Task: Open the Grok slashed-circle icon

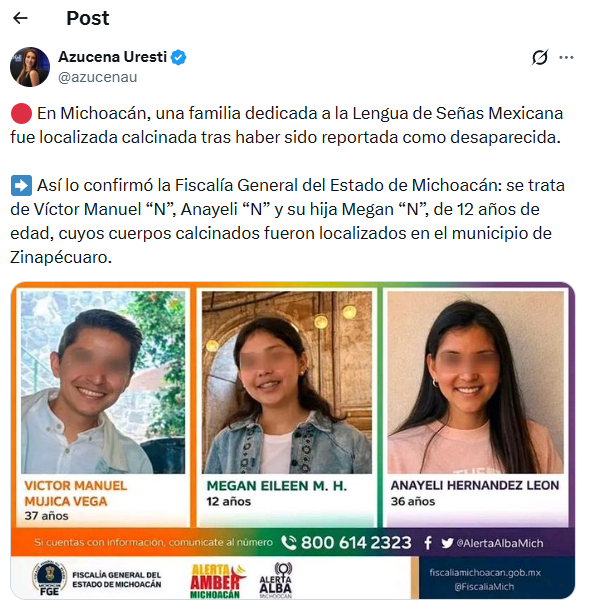Action: coord(540,57)
